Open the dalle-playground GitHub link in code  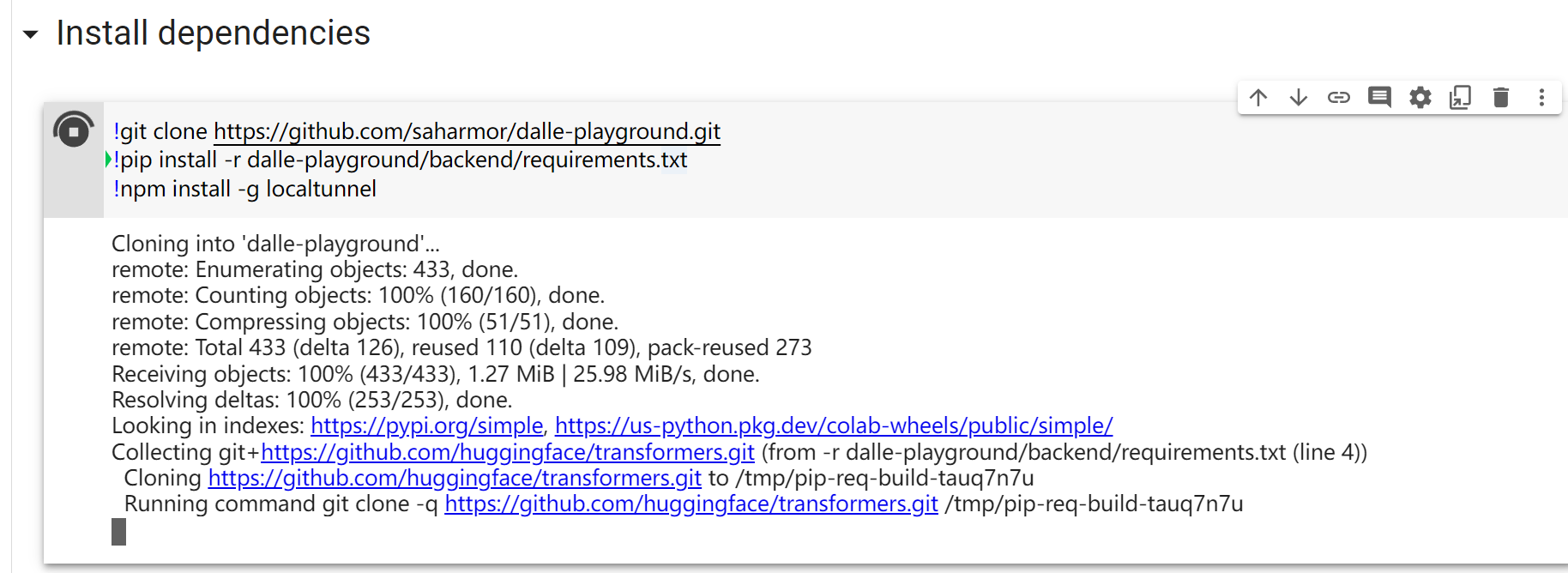467,131
